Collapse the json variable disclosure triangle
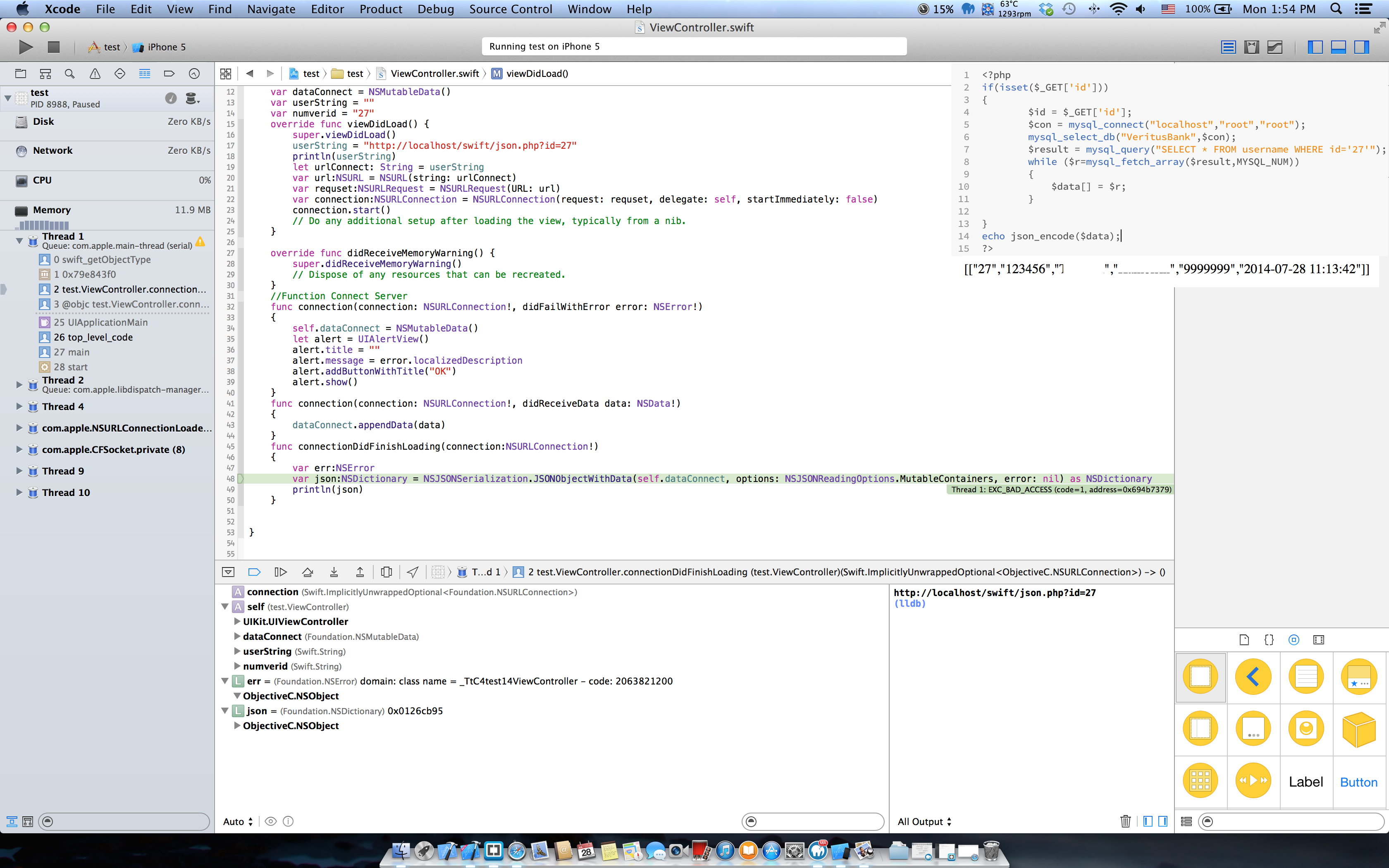Screen dimensions: 1389x868 tap(225, 711)
